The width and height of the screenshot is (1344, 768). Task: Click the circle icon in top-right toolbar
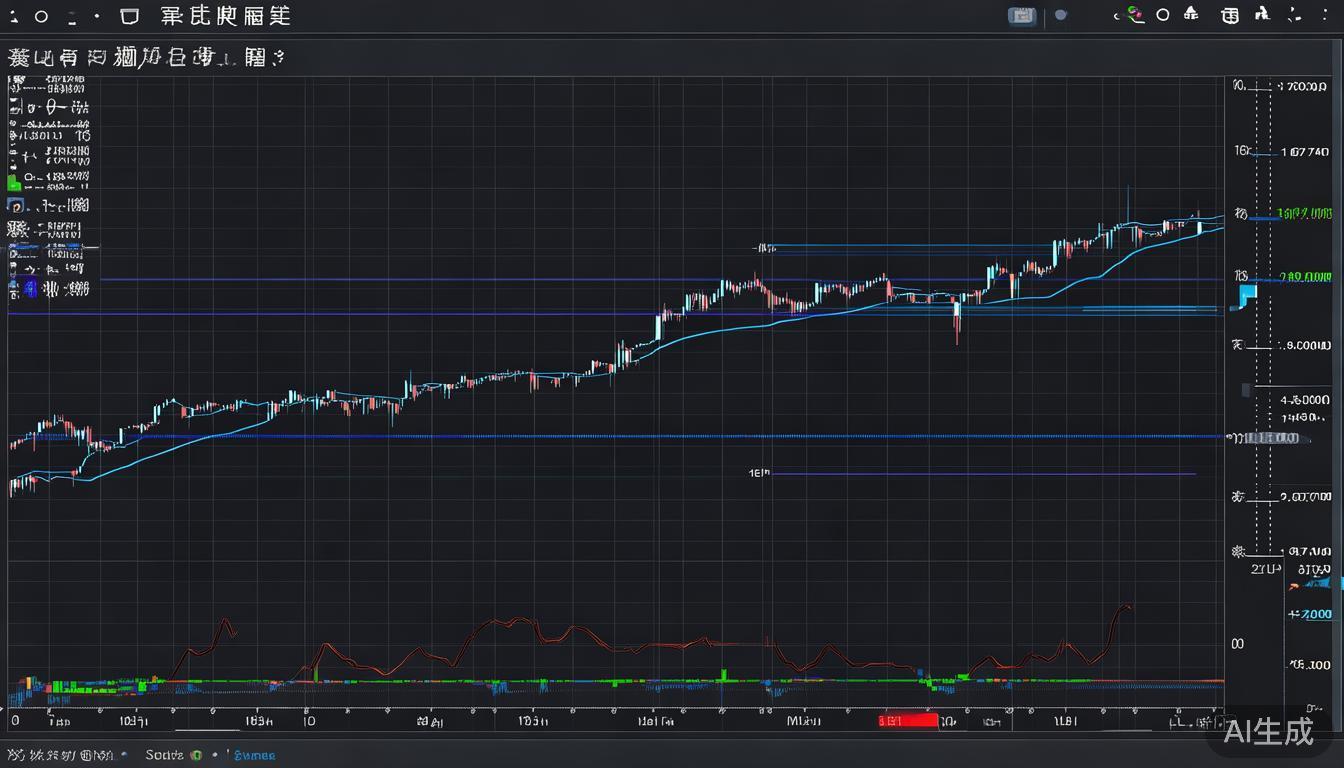tap(1162, 15)
